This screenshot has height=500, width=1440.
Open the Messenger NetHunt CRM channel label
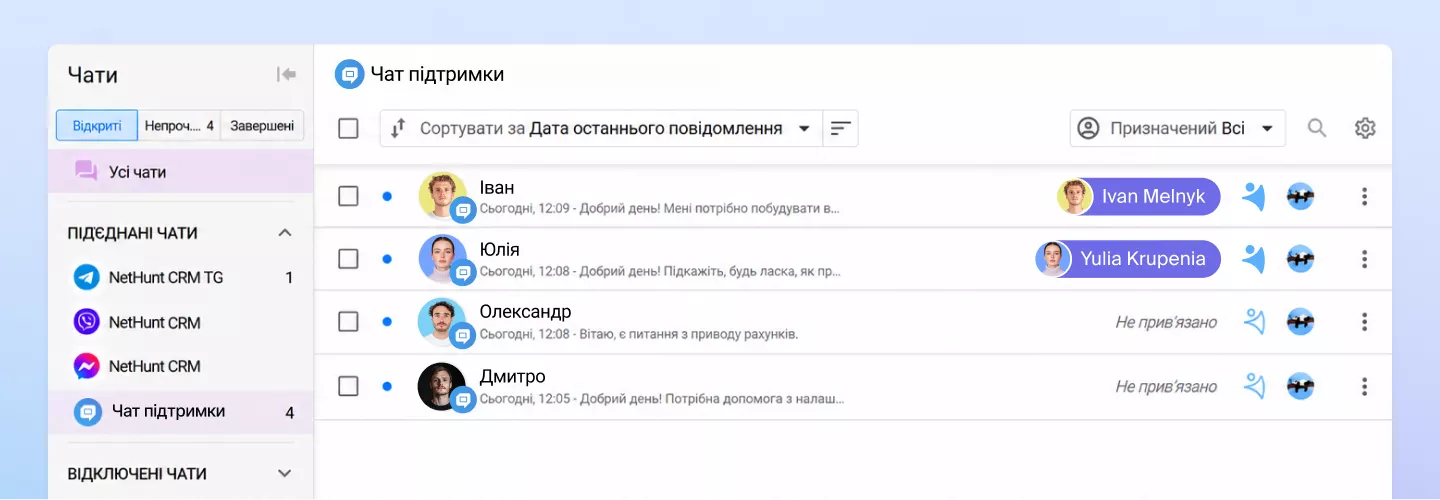click(x=155, y=366)
